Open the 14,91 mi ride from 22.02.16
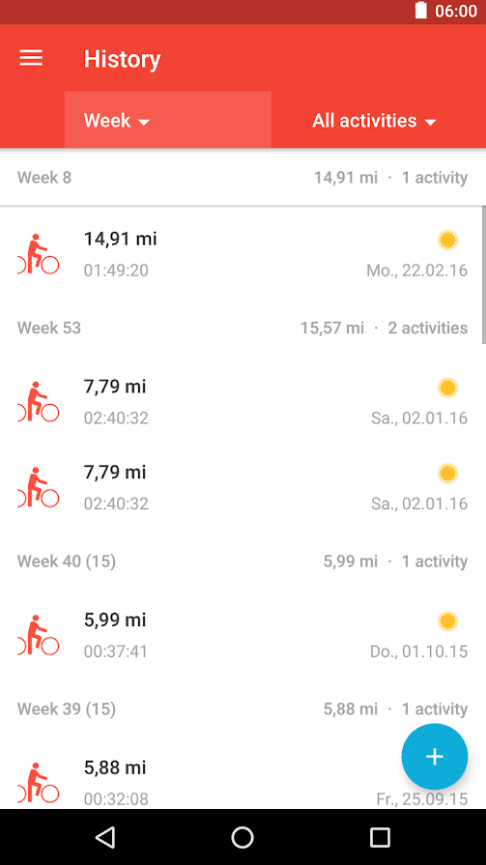Screen dimensions: 486x865 point(243,254)
